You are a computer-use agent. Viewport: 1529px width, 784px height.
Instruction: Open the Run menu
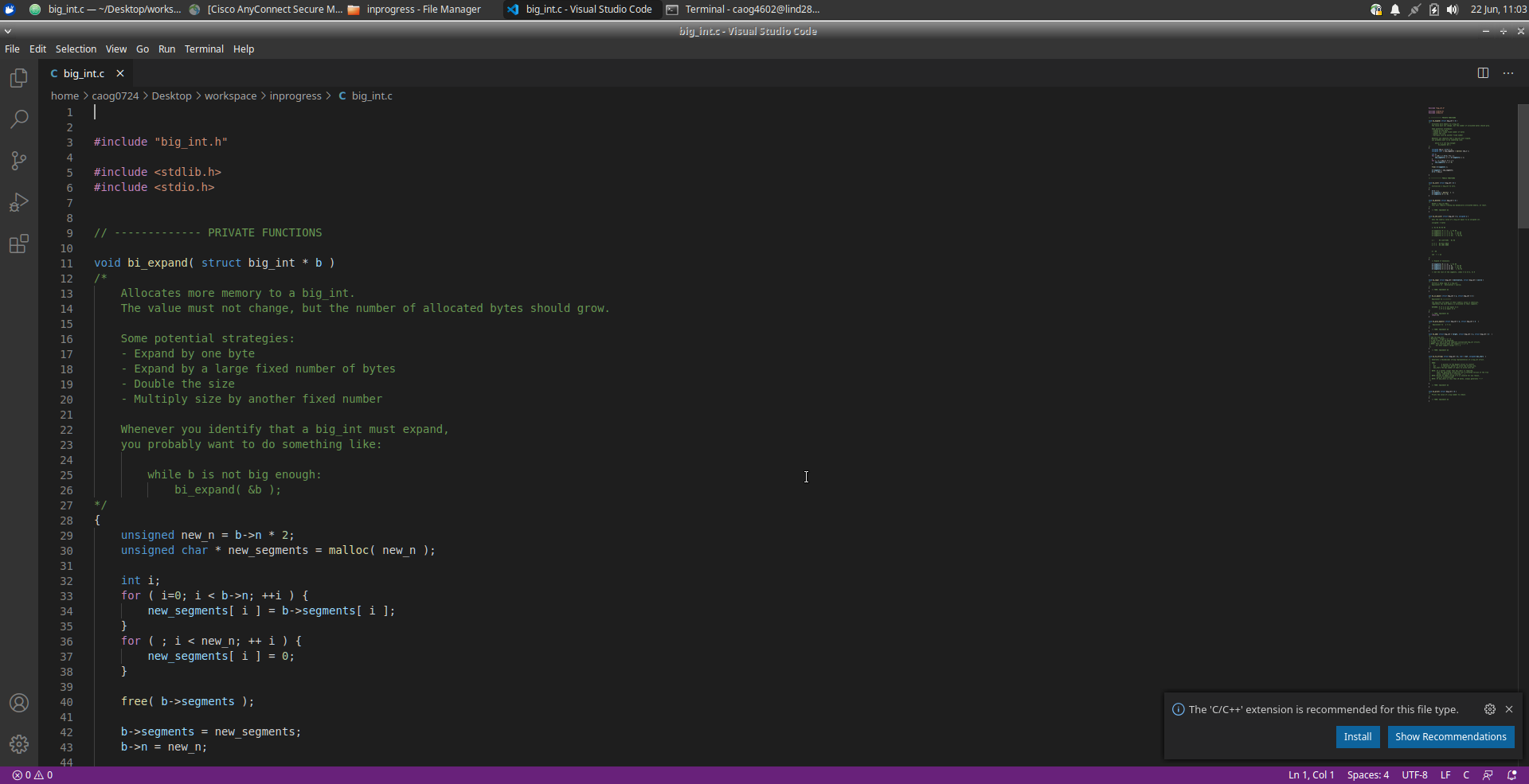[166, 49]
